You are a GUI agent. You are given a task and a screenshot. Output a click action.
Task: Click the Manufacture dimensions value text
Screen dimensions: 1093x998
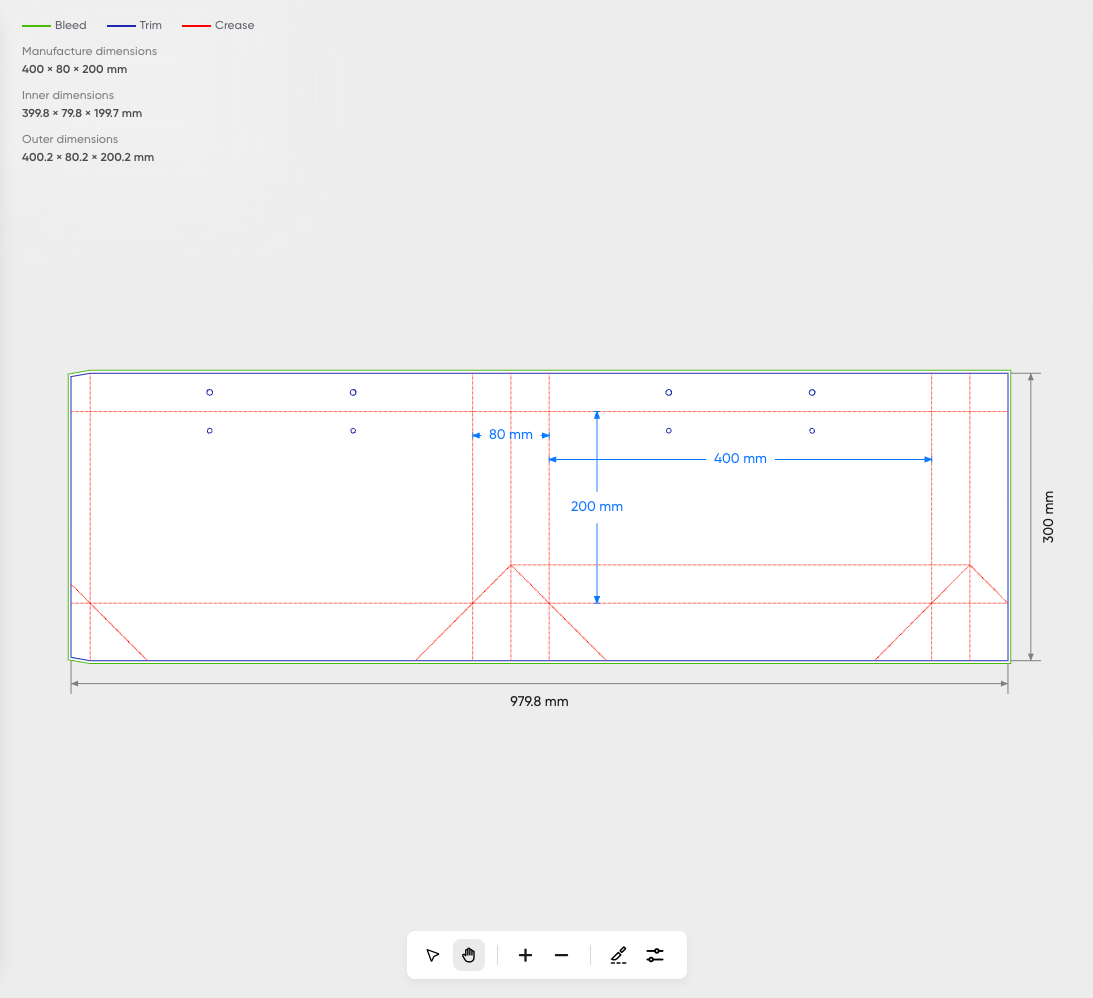74,69
